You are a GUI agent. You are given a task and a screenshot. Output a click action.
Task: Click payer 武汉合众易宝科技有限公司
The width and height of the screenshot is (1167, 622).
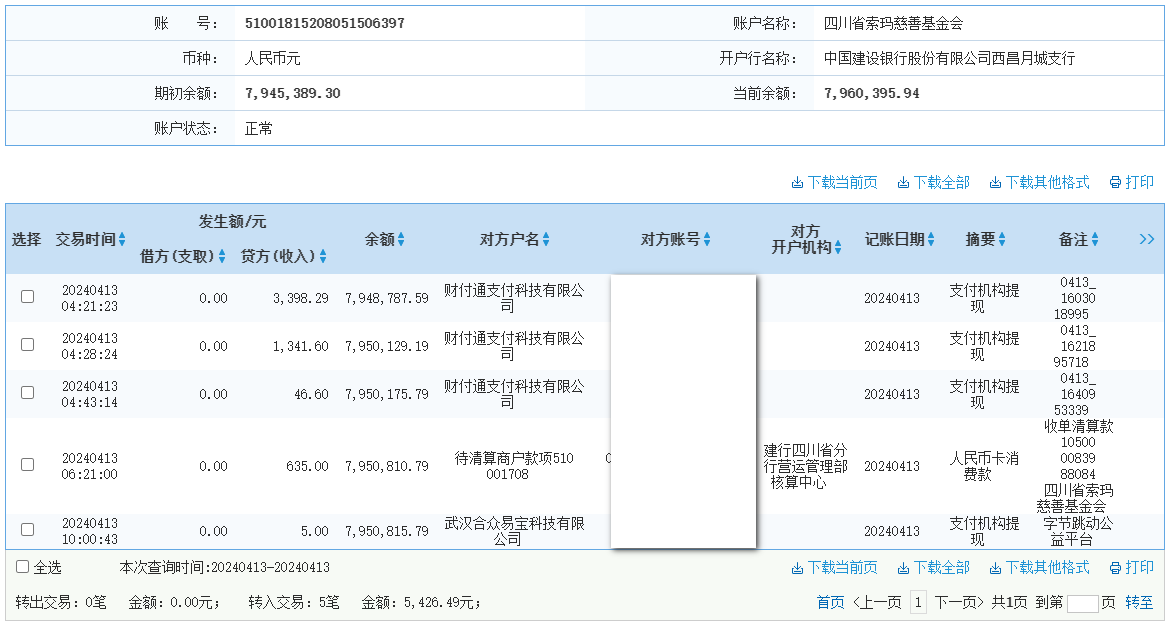click(514, 531)
